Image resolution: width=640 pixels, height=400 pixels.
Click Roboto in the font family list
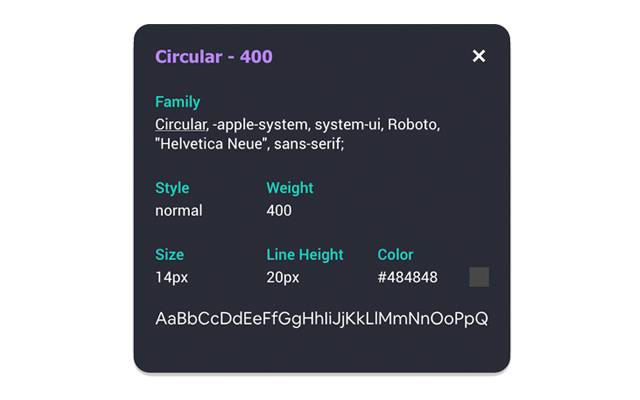[x=412, y=125]
